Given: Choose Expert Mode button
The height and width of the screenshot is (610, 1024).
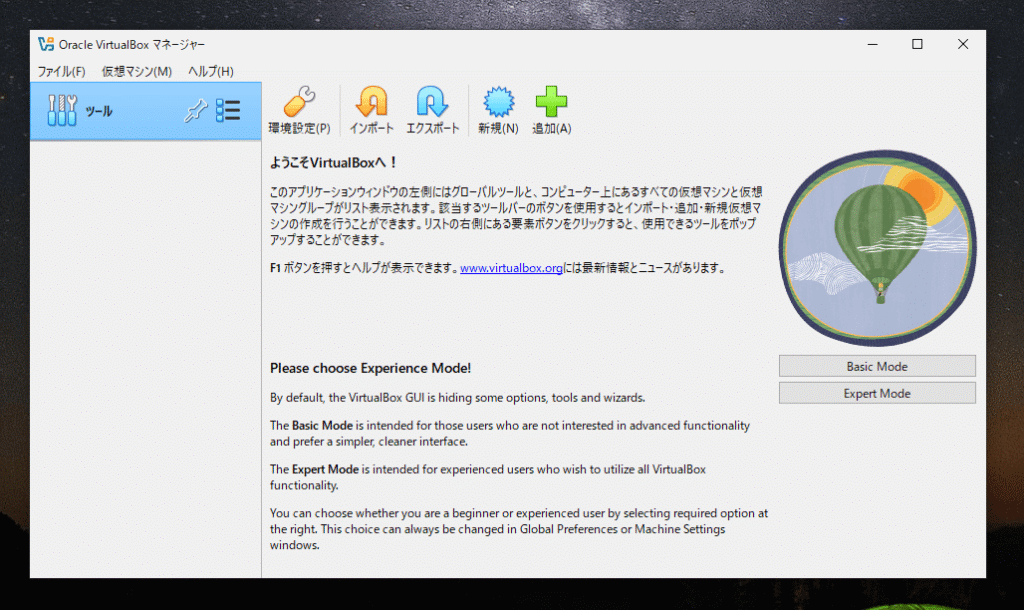Looking at the screenshot, I should click(877, 393).
